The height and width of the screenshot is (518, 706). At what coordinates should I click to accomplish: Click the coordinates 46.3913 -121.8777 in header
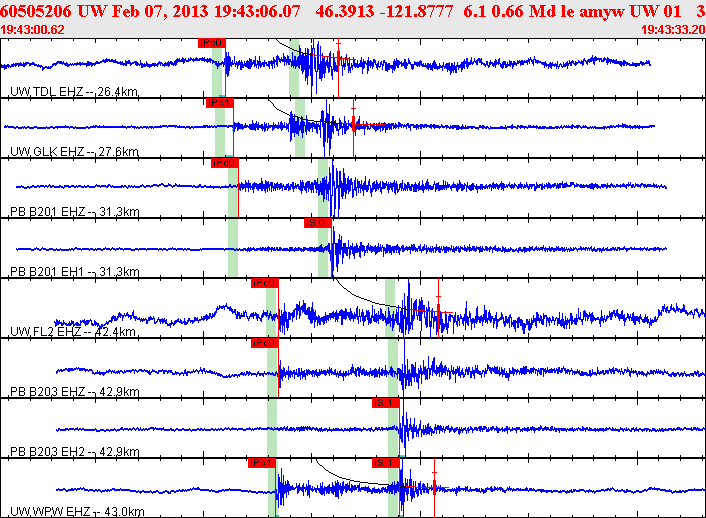tap(385, 11)
